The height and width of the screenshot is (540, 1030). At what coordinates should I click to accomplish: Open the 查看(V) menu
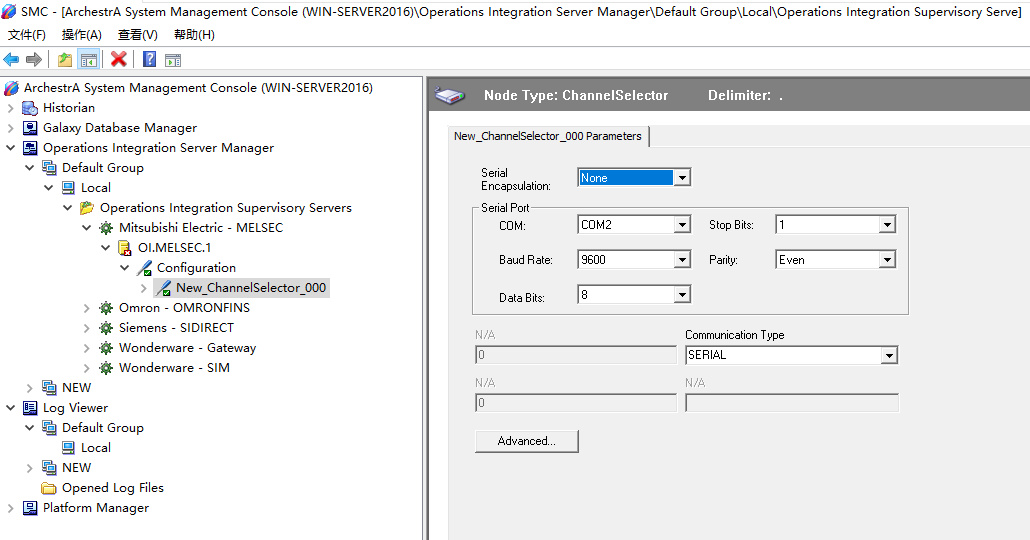137,35
